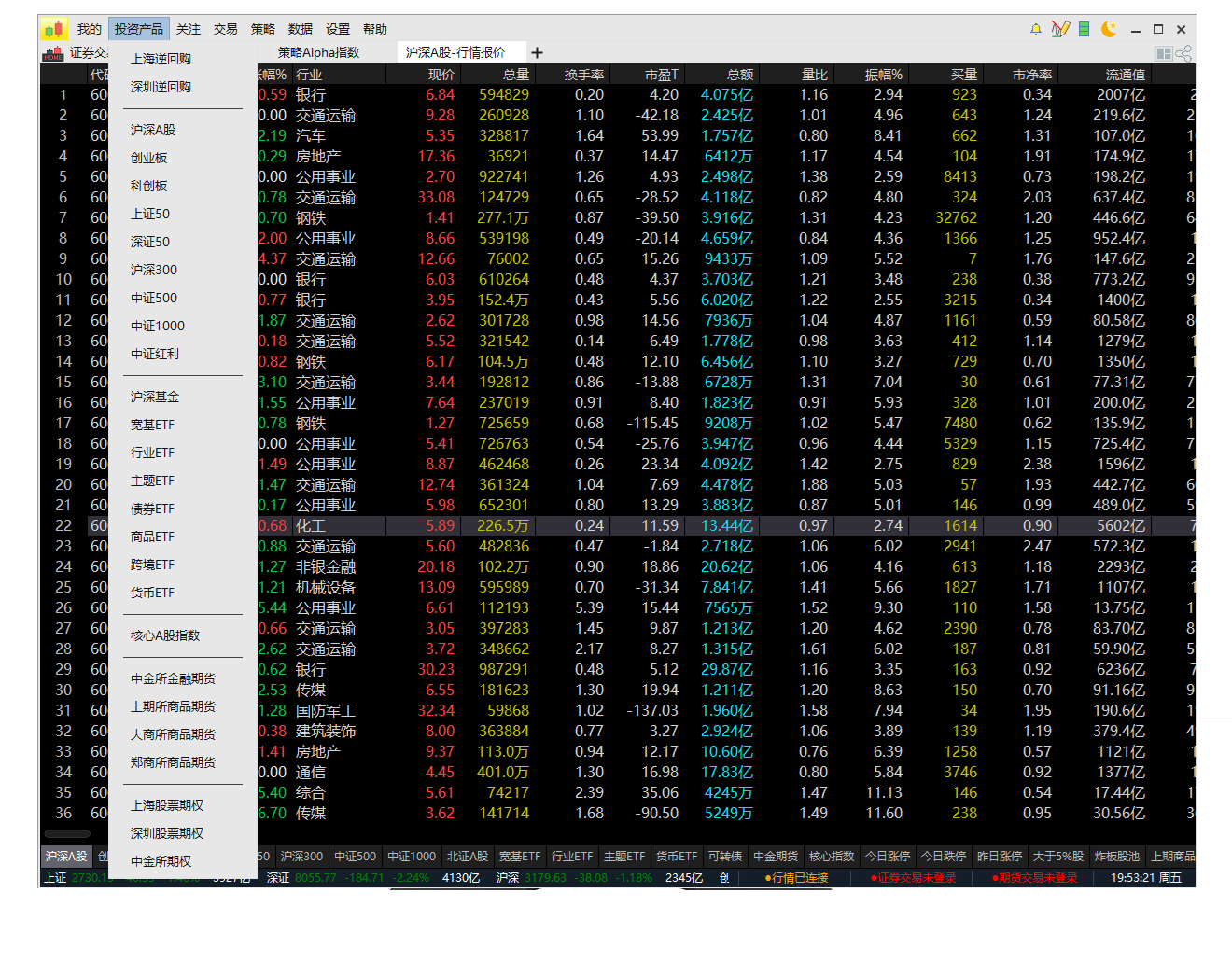Viewport: 1232px width, 963px height.
Task: Choose 中金所金融期货 in the dropdown list
Action: (173, 678)
